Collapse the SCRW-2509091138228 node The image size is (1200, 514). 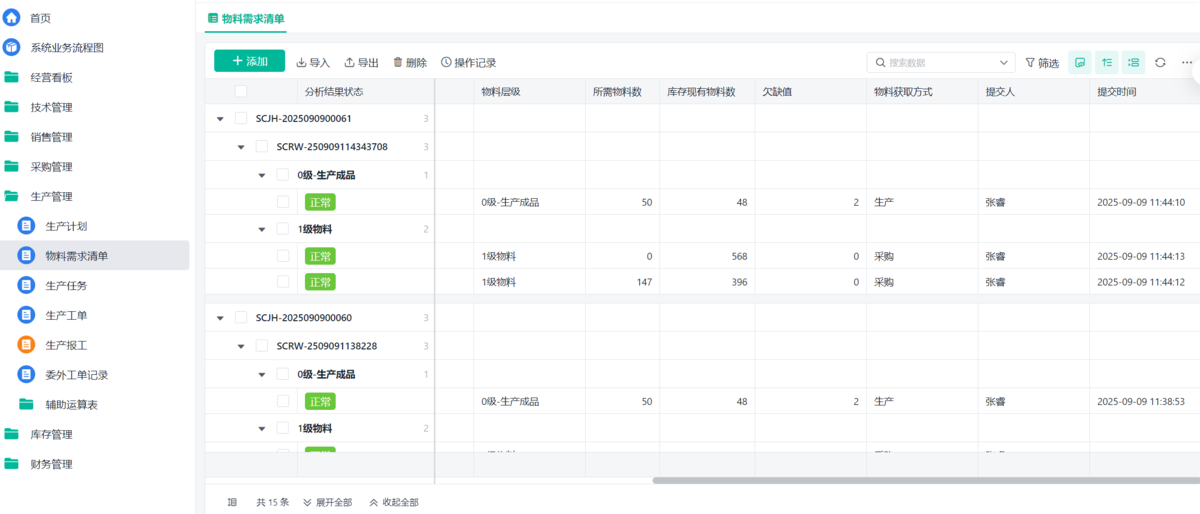[x=241, y=346]
